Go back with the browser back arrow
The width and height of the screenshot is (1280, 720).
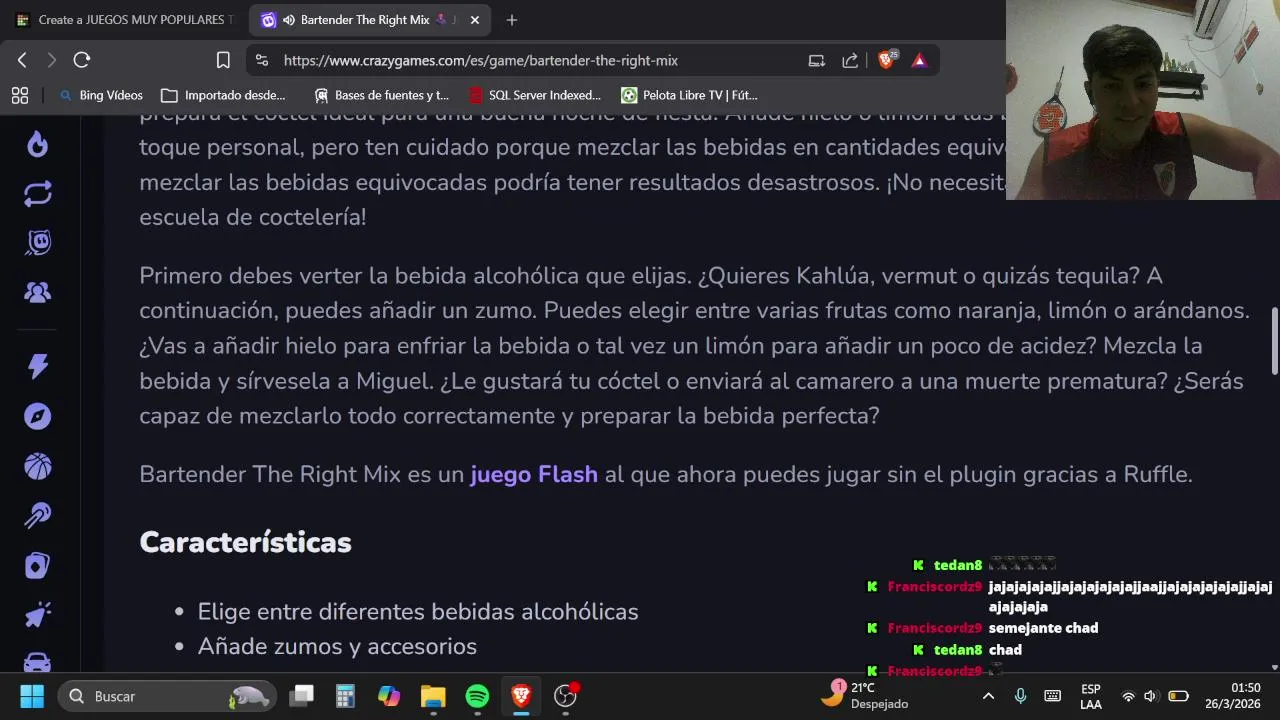point(22,60)
